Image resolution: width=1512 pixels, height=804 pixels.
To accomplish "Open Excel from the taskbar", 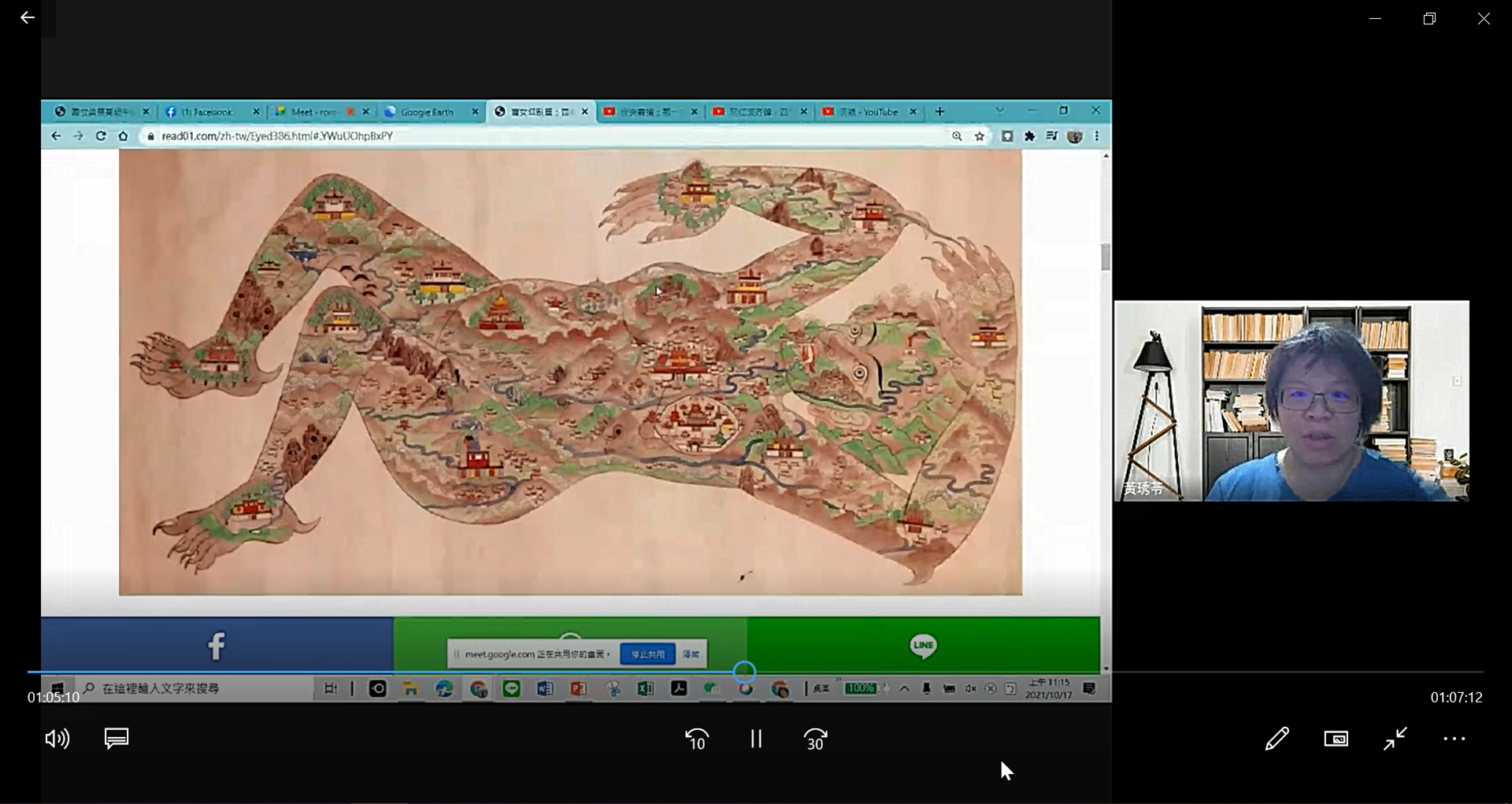I will [645, 688].
